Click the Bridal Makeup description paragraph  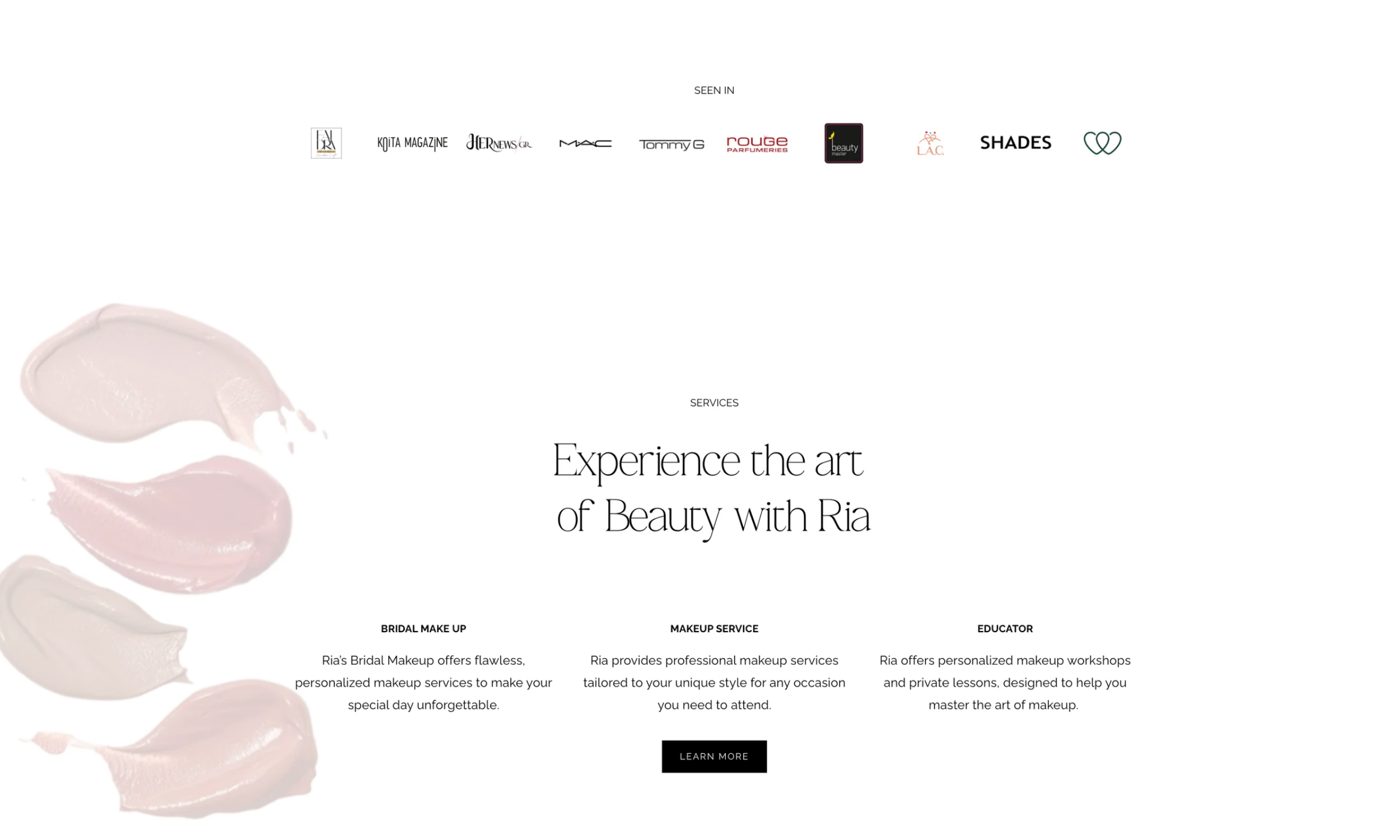pos(423,683)
